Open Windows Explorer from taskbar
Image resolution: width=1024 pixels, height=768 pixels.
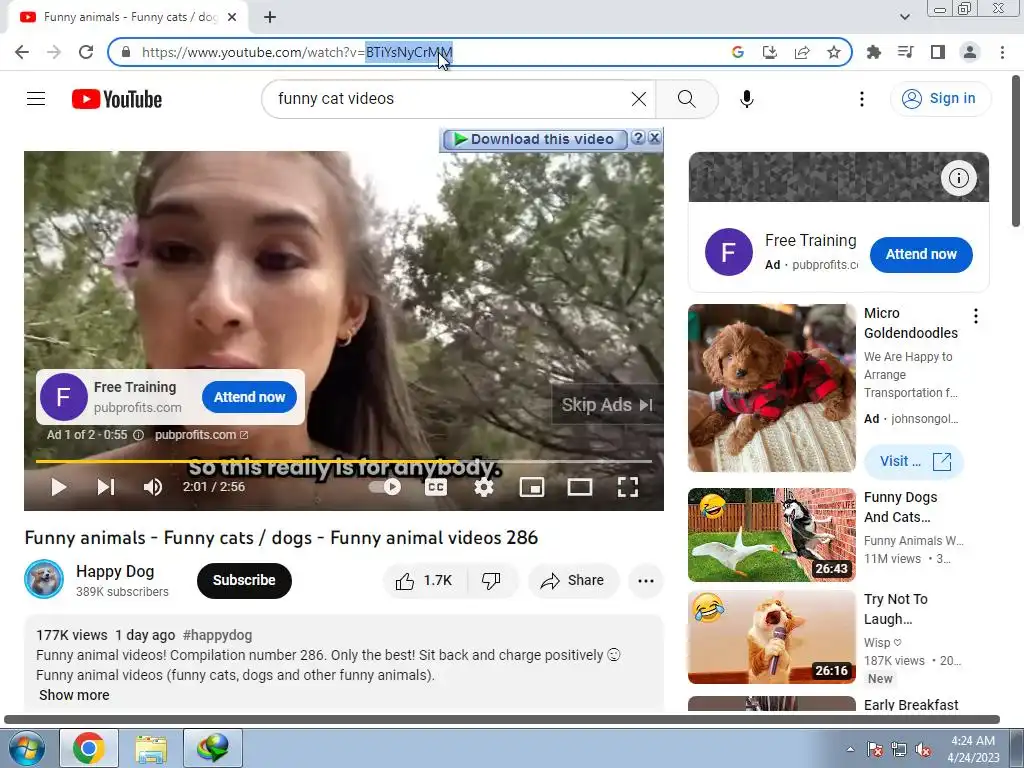pyautogui.click(x=151, y=748)
